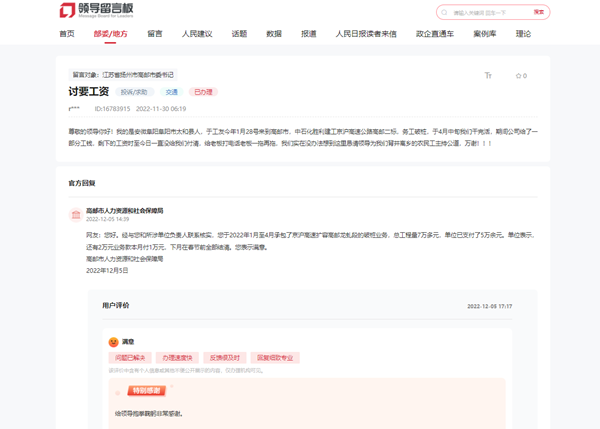Click the star favorite icon
Image resolution: width=600 pixels, height=429 pixels.
tap(518, 76)
